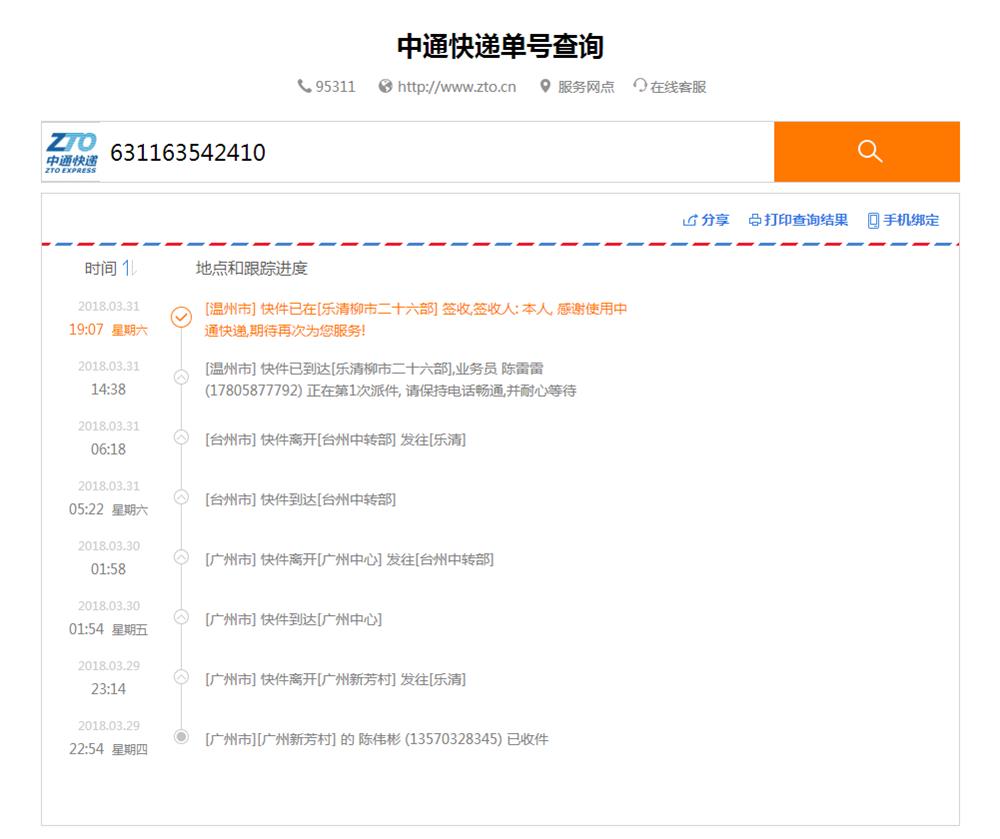Click the tracking number input field

tap(436, 152)
